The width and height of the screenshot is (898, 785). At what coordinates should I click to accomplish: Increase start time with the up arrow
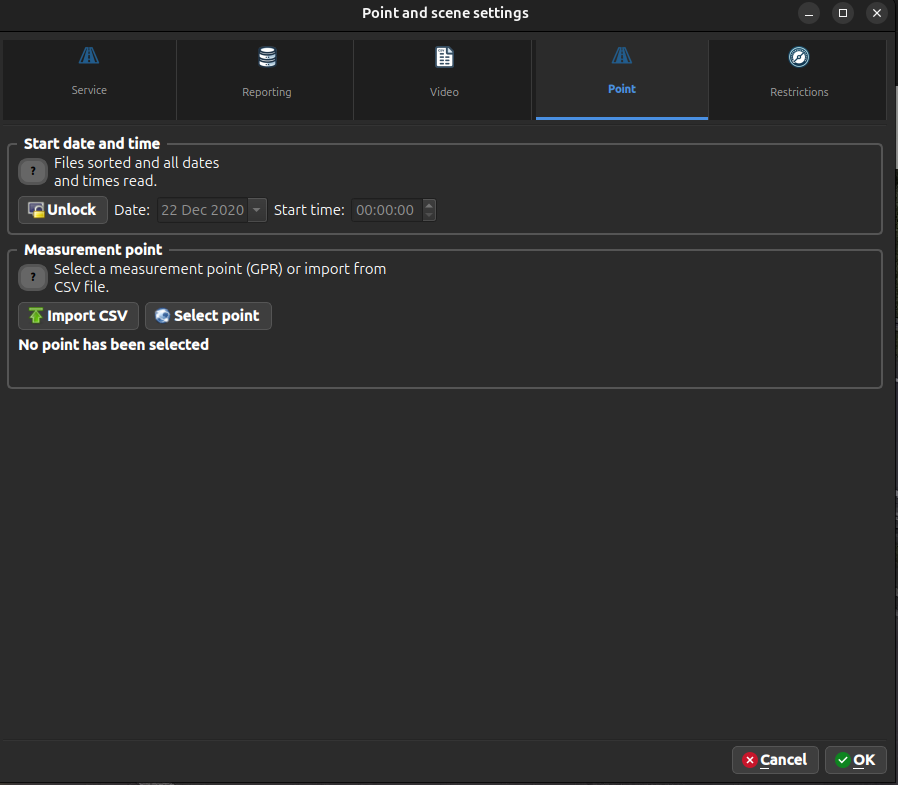coord(429,204)
